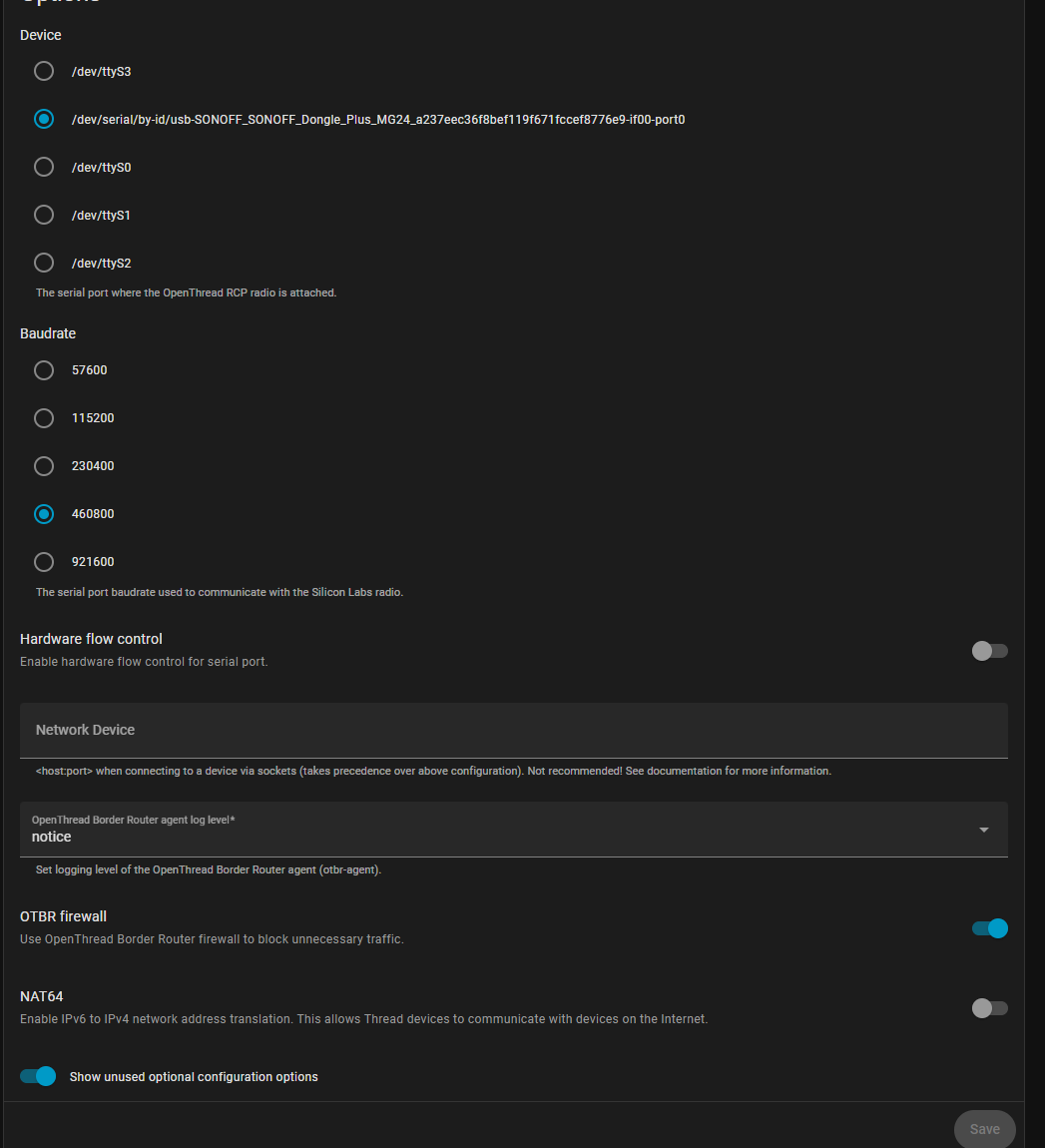The height and width of the screenshot is (1148, 1045).
Task: Open the agent log level dropdown arrow
Action: (984, 830)
